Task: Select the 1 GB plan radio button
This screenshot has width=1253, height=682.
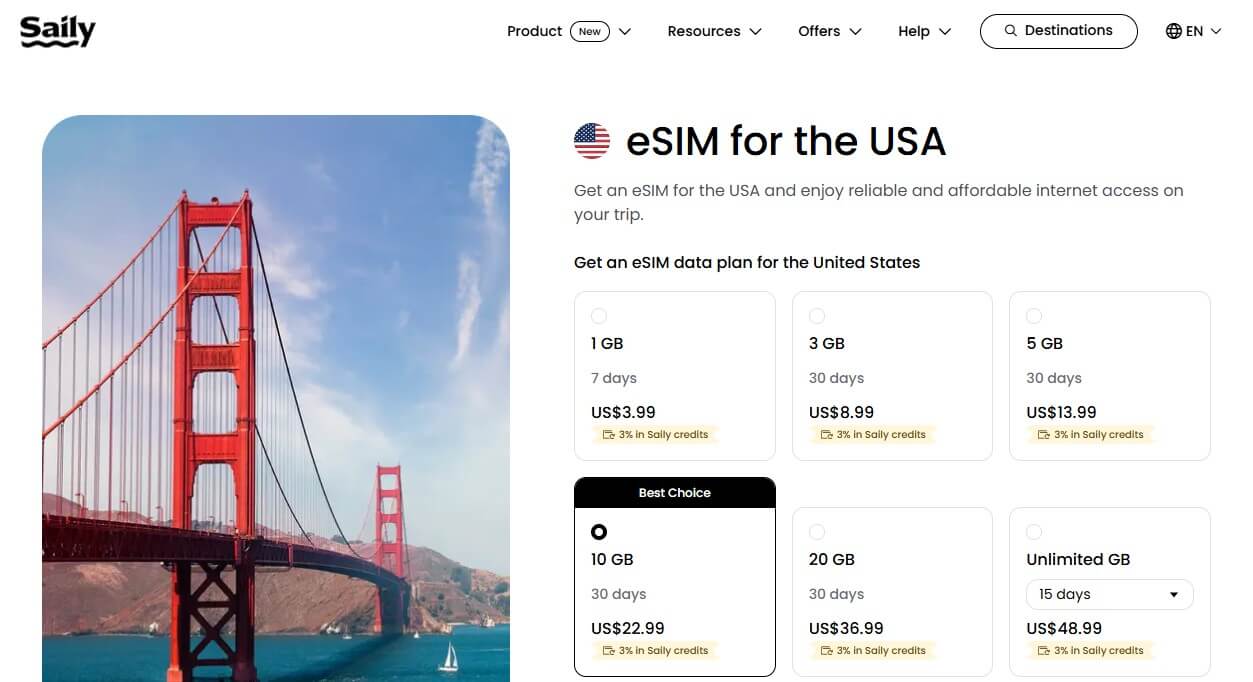Action: [598, 315]
